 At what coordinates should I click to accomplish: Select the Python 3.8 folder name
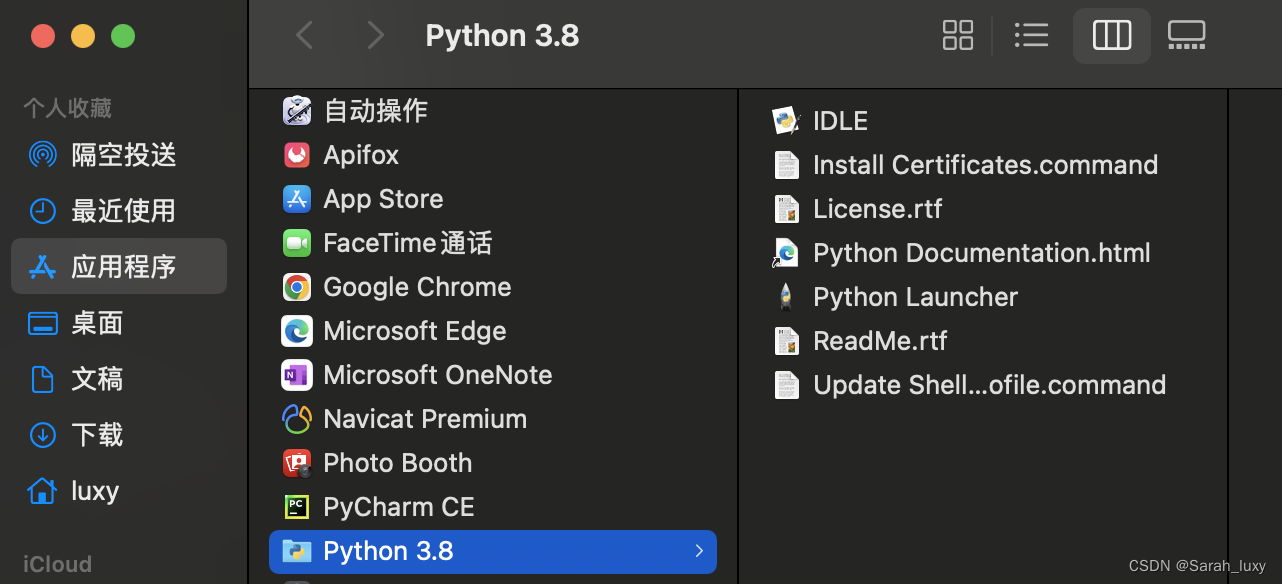[x=389, y=551]
